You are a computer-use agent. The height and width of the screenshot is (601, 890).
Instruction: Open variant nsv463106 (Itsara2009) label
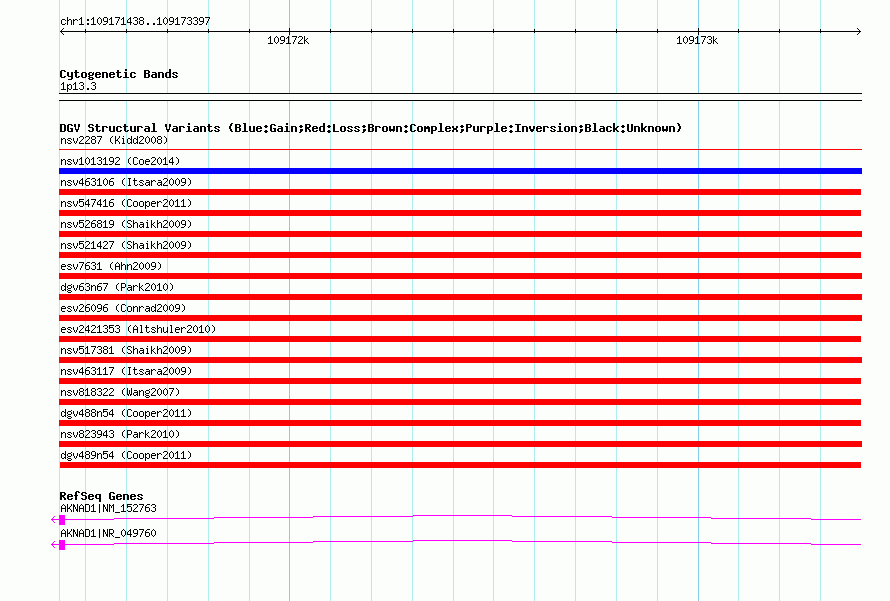126,182
